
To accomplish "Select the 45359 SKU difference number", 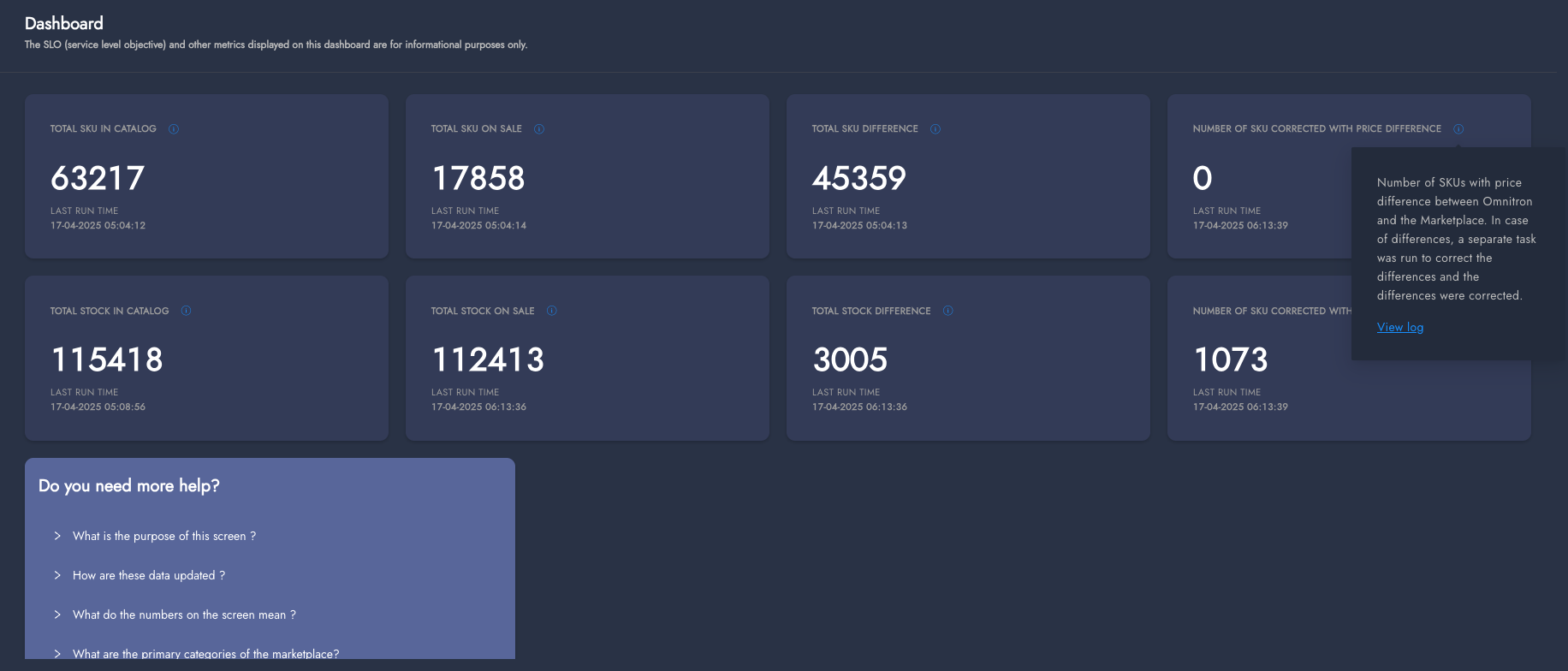I will coord(858,178).
